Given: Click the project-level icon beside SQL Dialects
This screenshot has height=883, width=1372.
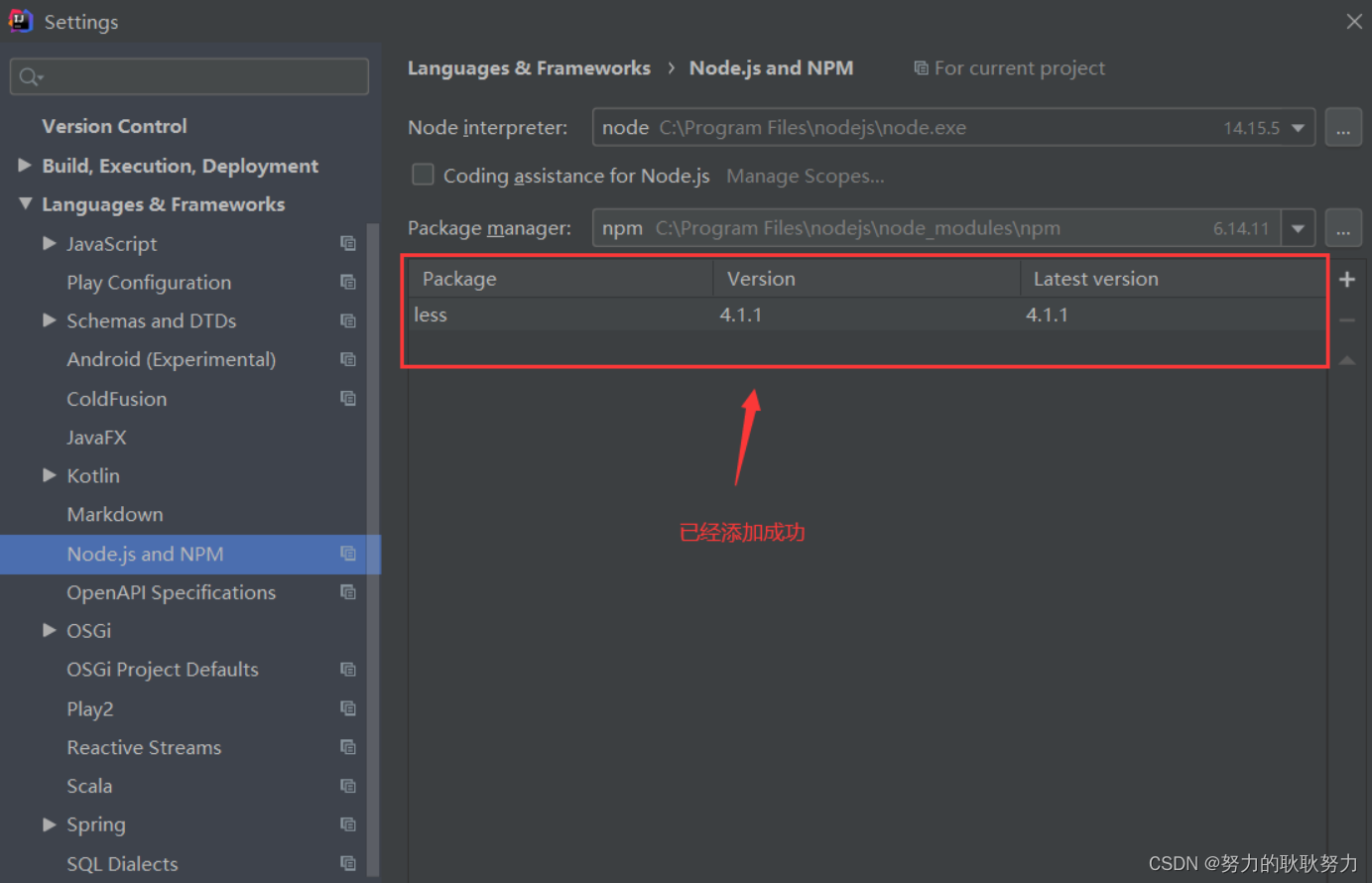Looking at the screenshot, I should [347, 863].
